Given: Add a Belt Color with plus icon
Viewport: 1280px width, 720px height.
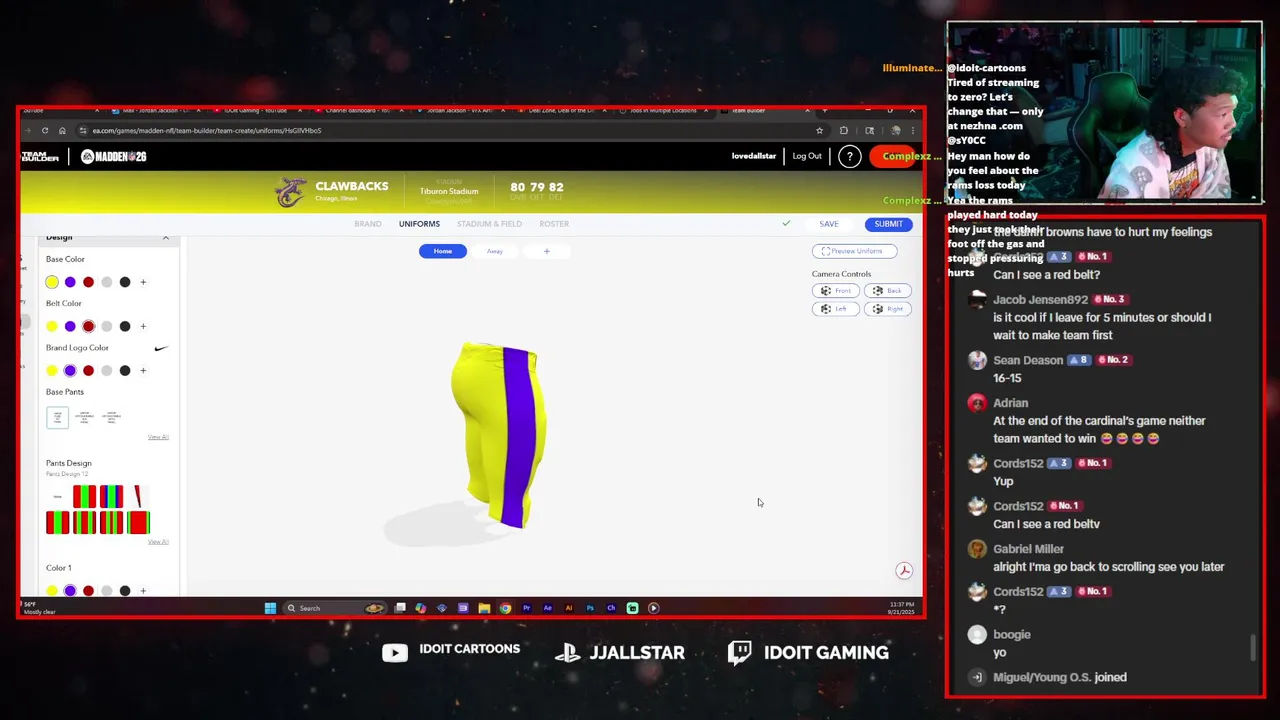Looking at the screenshot, I should point(143,326).
